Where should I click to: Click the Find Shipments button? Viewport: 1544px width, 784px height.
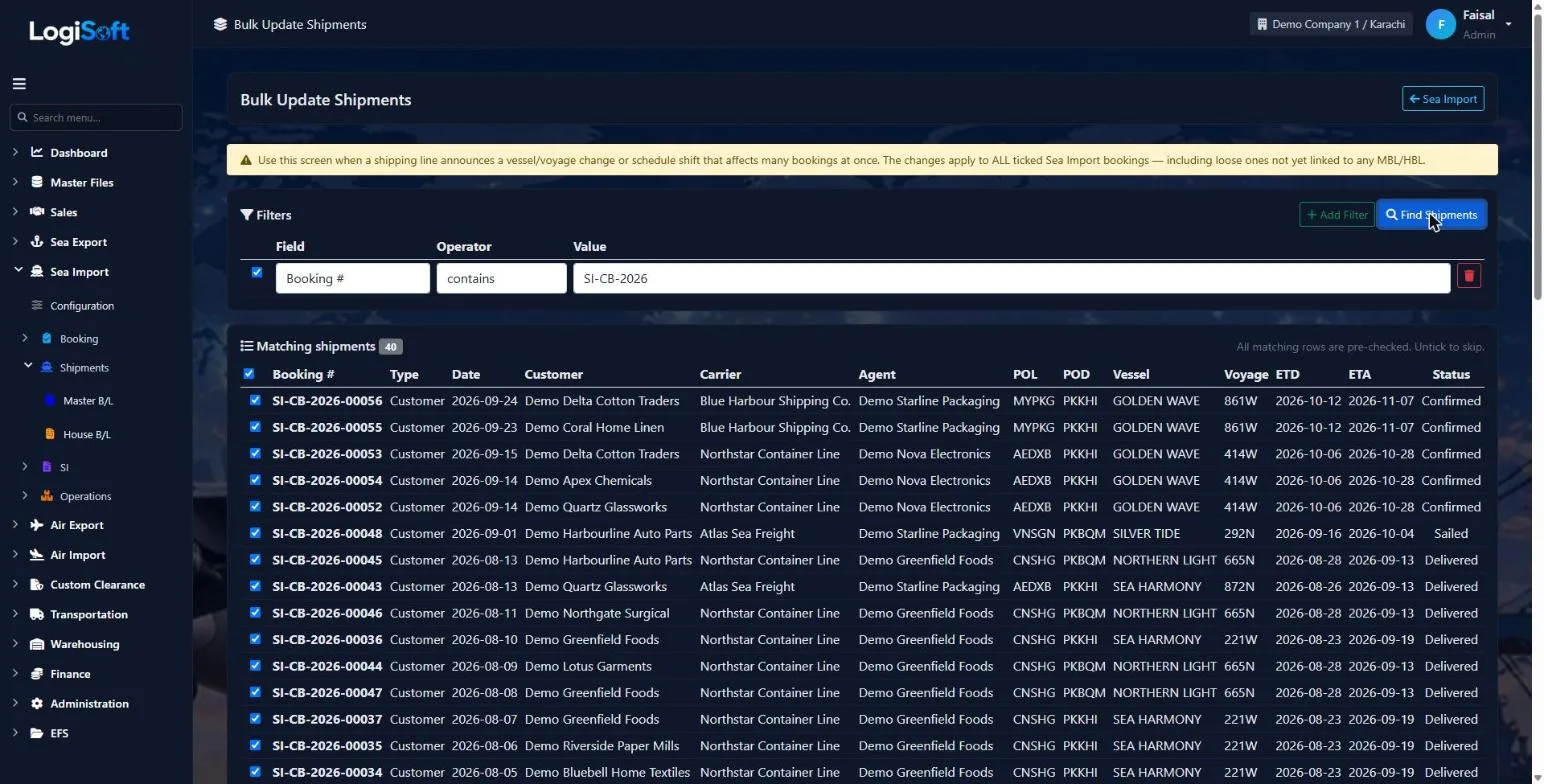click(x=1431, y=215)
